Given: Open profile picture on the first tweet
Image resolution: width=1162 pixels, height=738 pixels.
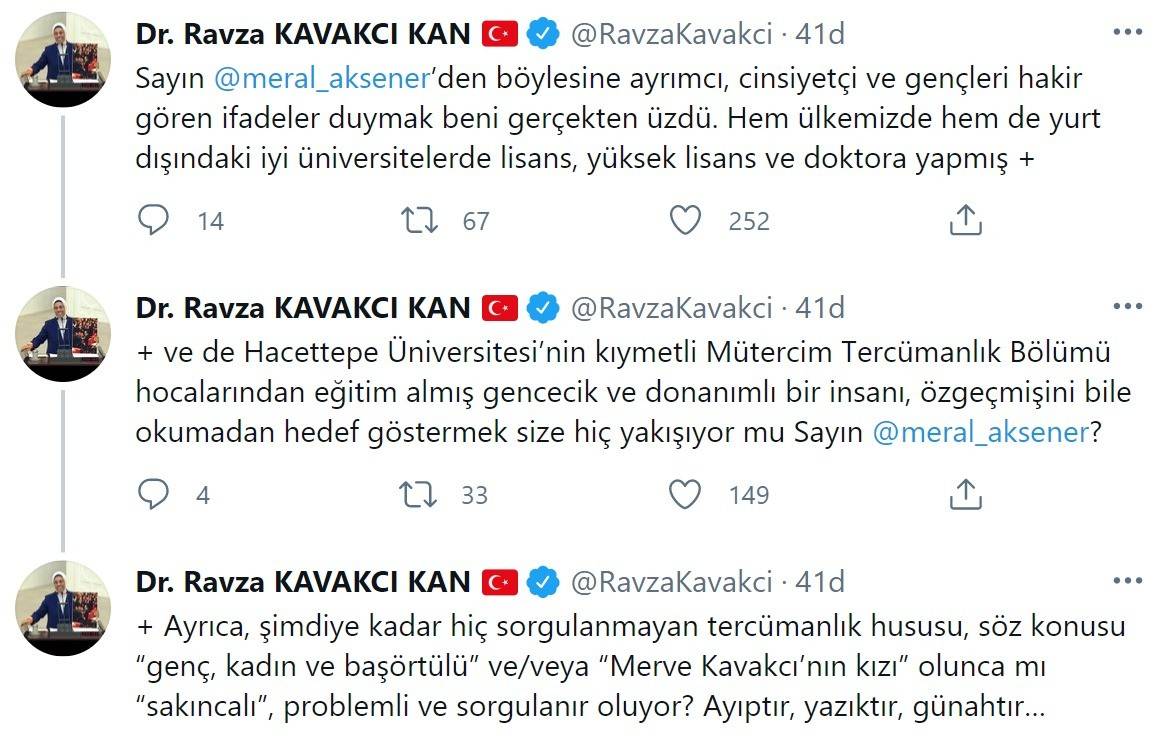Looking at the screenshot, I should [63, 60].
